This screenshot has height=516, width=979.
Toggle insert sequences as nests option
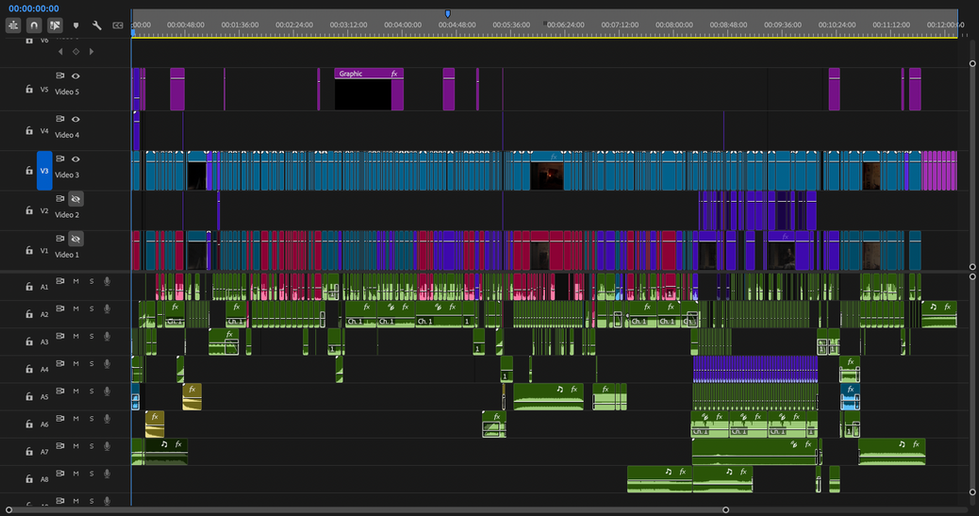[x=13, y=25]
